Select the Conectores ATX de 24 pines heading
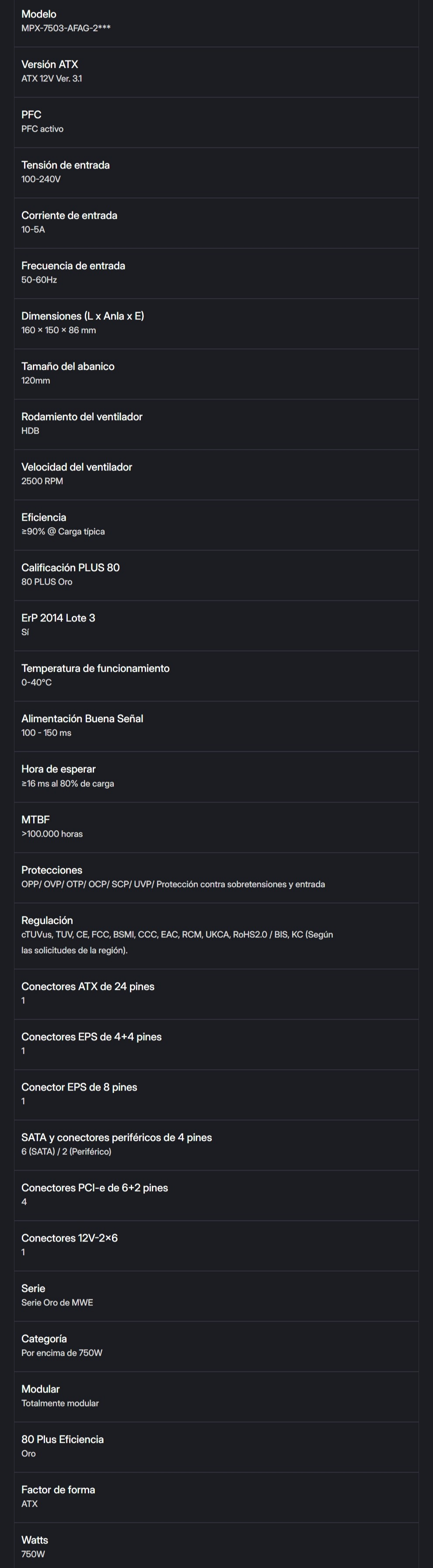The image size is (433, 1568). [x=87, y=987]
